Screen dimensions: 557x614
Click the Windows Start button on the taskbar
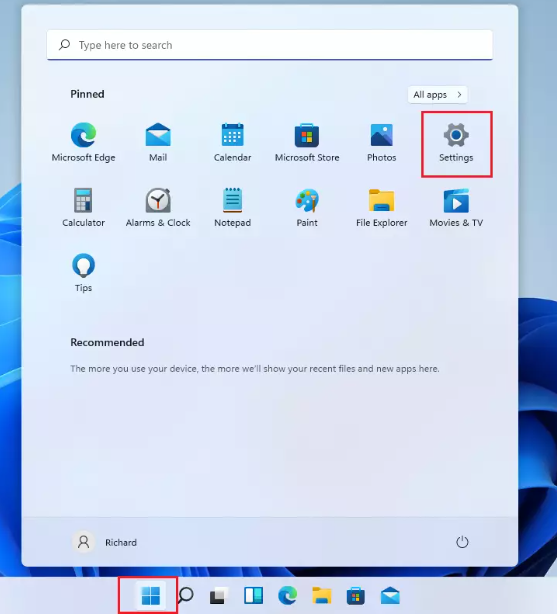coord(151,596)
